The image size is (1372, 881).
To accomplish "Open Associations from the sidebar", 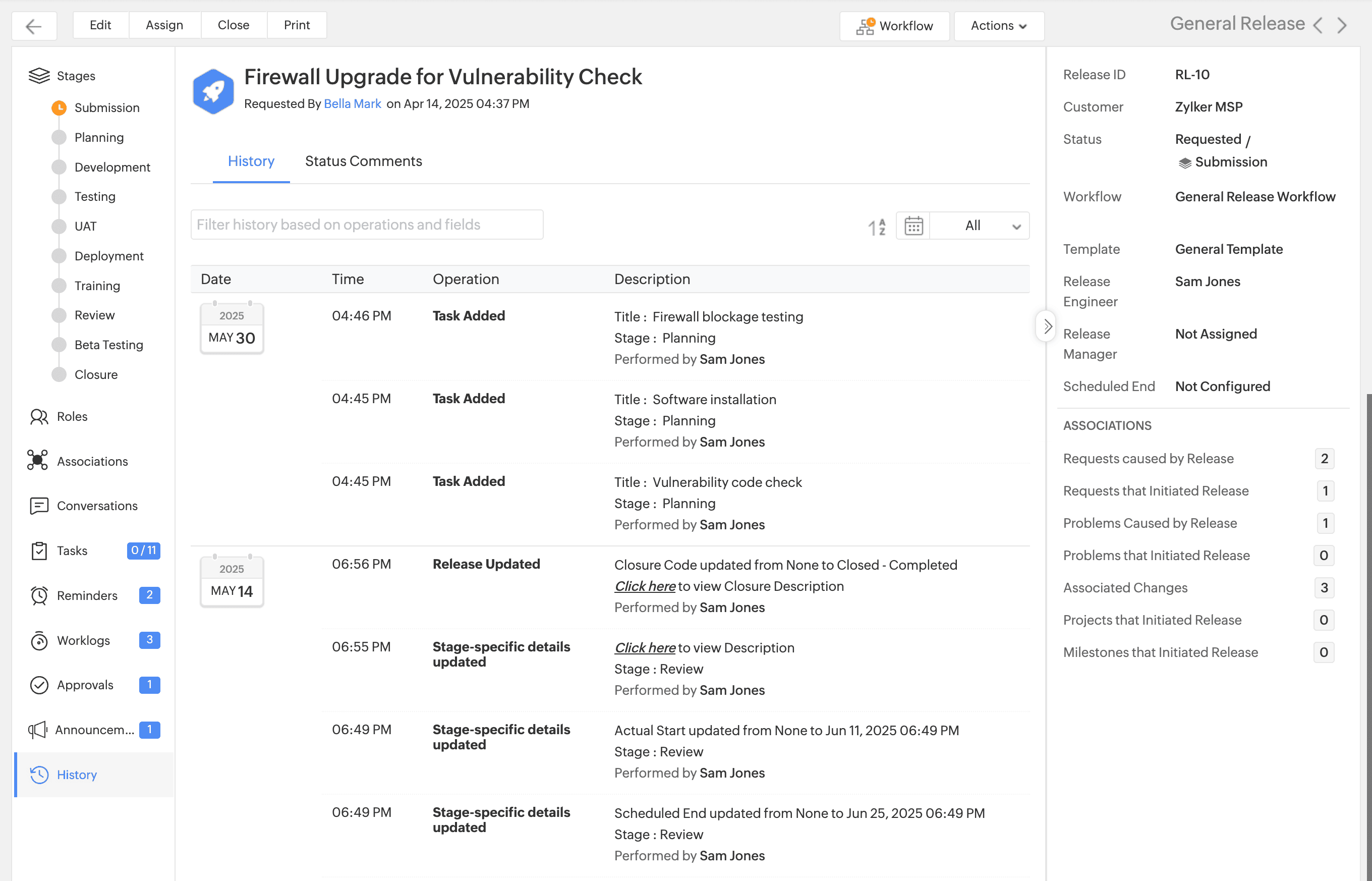I will tap(91, 461).
